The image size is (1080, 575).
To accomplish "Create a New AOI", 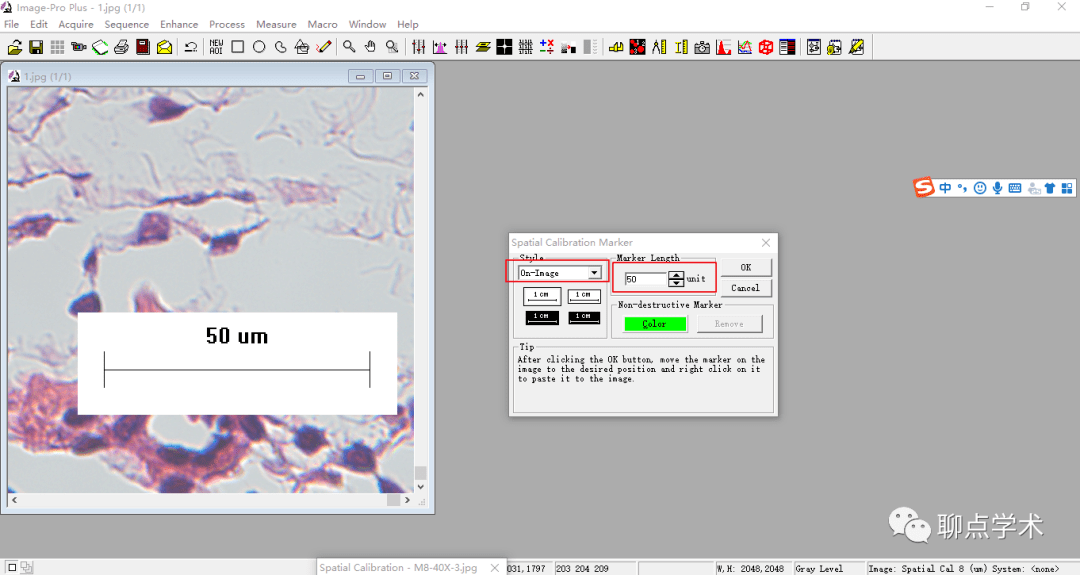I will click(216, 47).
